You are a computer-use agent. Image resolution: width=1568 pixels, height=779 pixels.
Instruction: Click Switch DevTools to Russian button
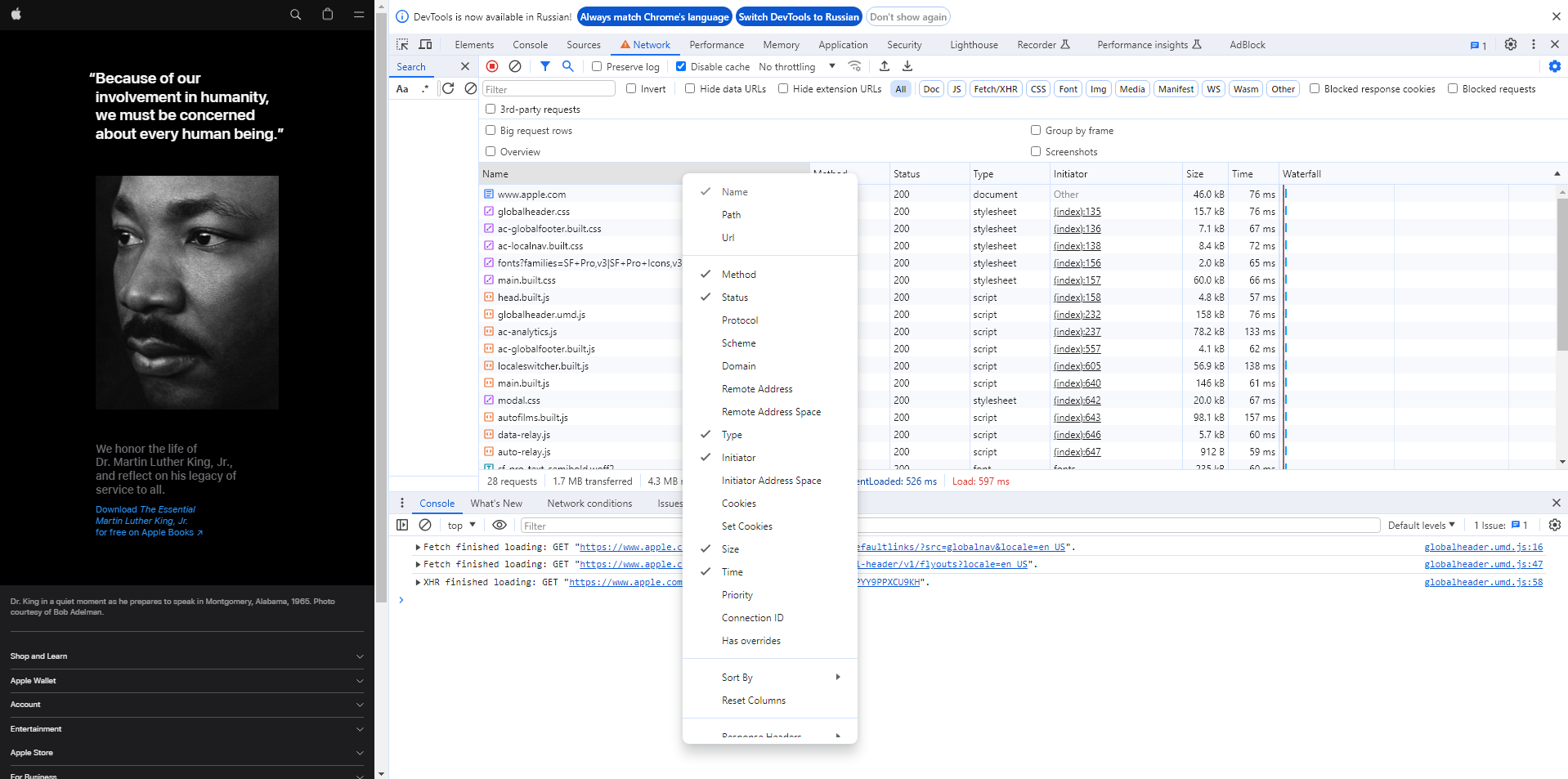[x=799, y=16]
